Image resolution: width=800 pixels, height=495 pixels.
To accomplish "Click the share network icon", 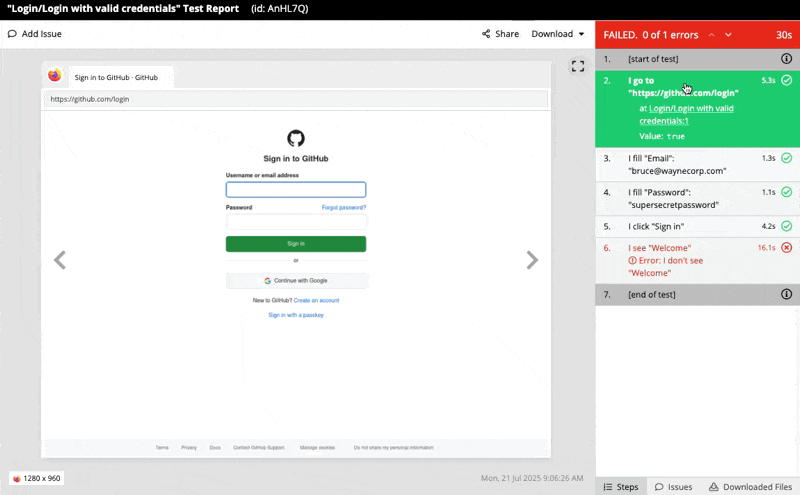I will [486, 34].
